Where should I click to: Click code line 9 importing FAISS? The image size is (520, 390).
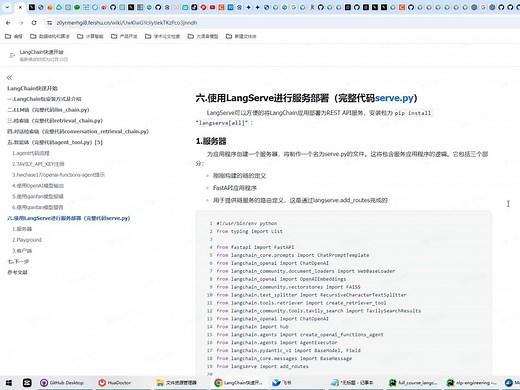(288, 287)
